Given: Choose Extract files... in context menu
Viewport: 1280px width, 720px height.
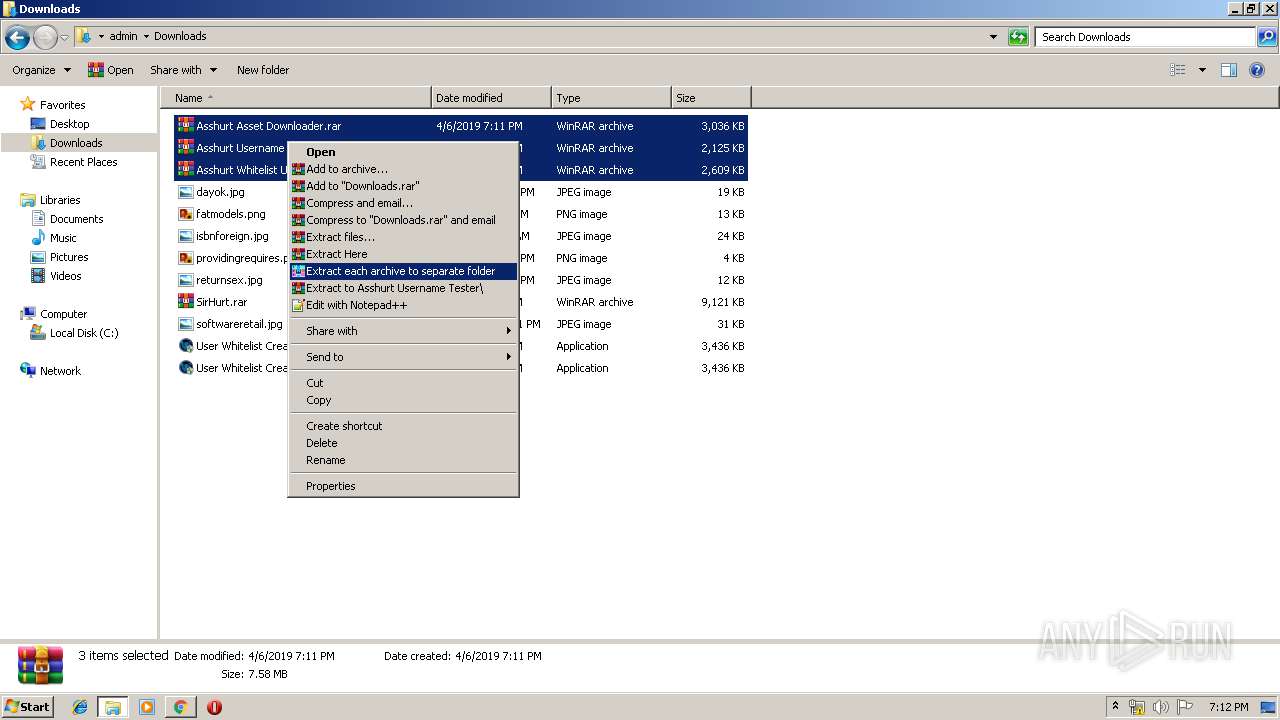Looking at the screenshot, I should coord(403,237).
